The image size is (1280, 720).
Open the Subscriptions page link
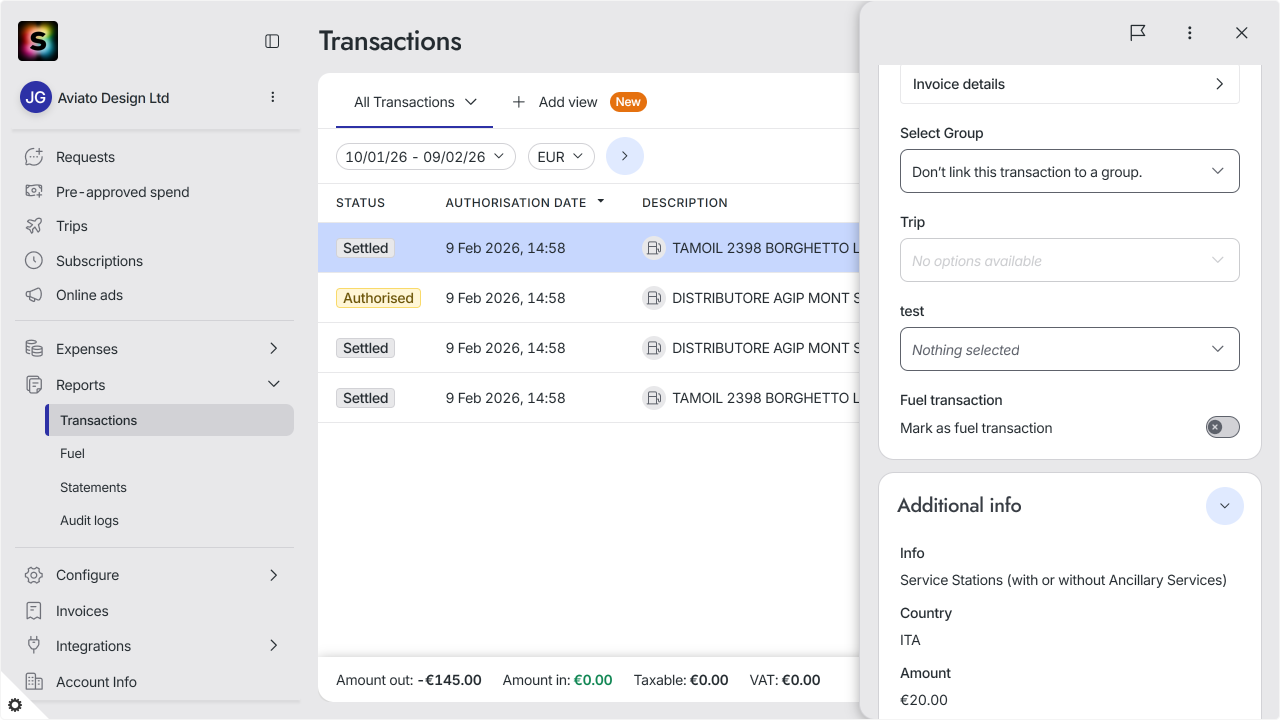click(x=99, y=261)
